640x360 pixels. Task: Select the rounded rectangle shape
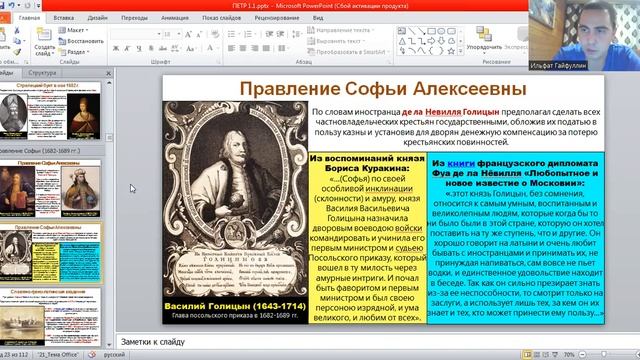pyautogui.click(x=451, y=31)
